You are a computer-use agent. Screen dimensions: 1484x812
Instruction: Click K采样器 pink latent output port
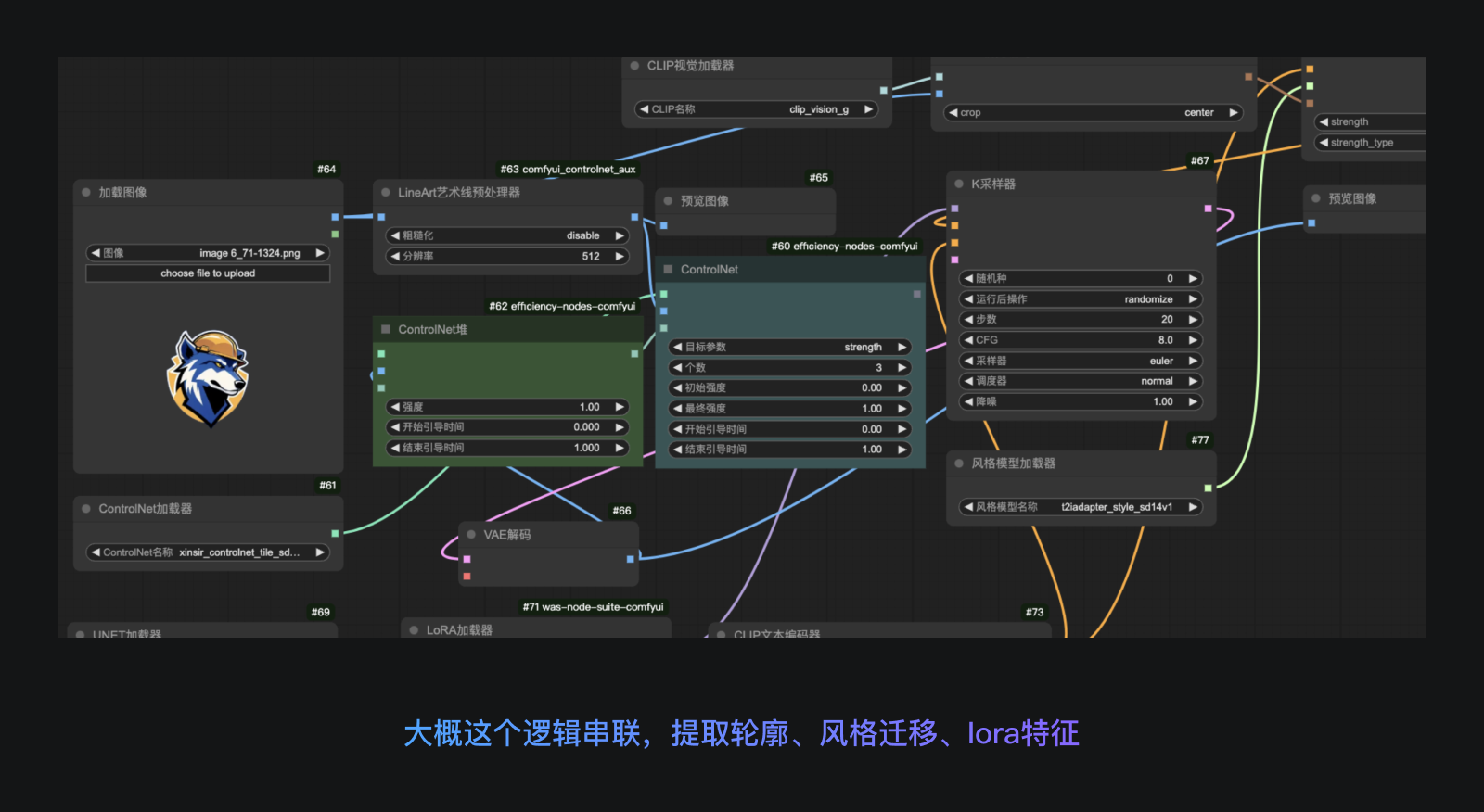tap(1208, 209)
